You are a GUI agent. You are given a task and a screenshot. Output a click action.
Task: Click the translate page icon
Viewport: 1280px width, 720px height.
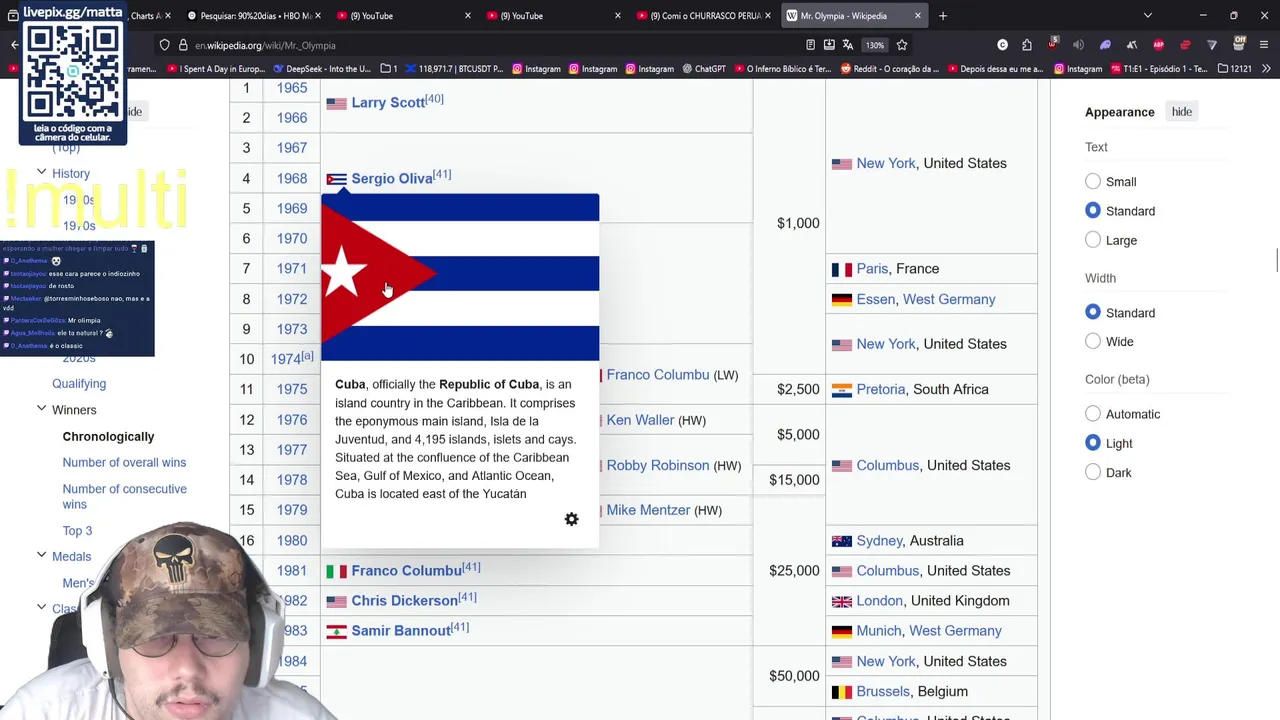(848, 45)
